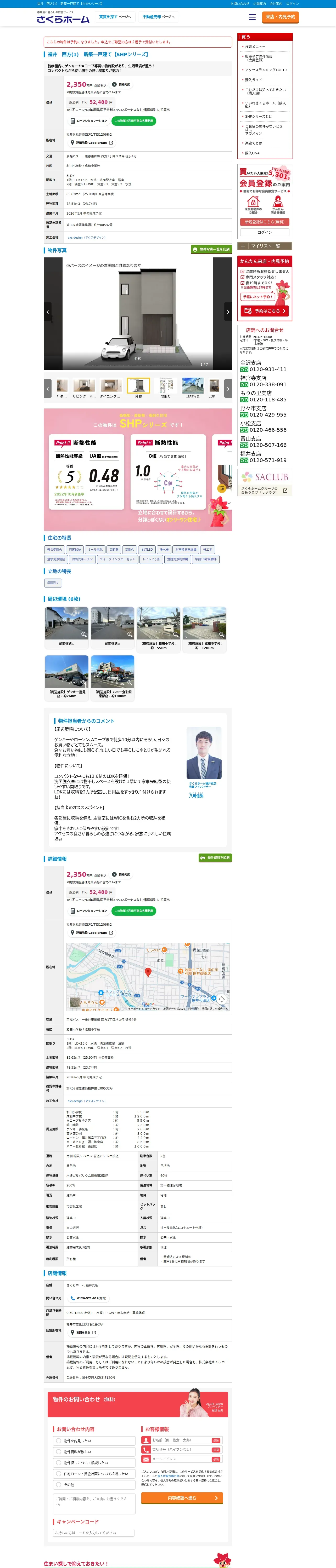
Task: Select 物件探しについて相談したい radio option
Action: [x=94, y=1463]
